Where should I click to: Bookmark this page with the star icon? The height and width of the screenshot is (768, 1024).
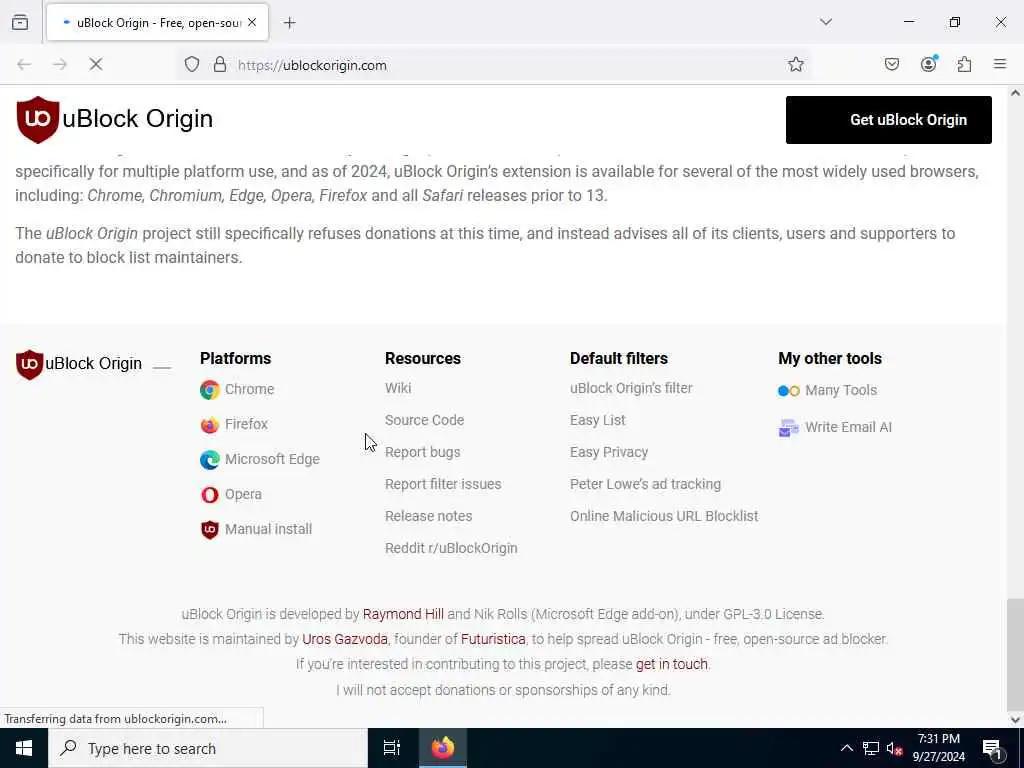[x=795, y=64]
